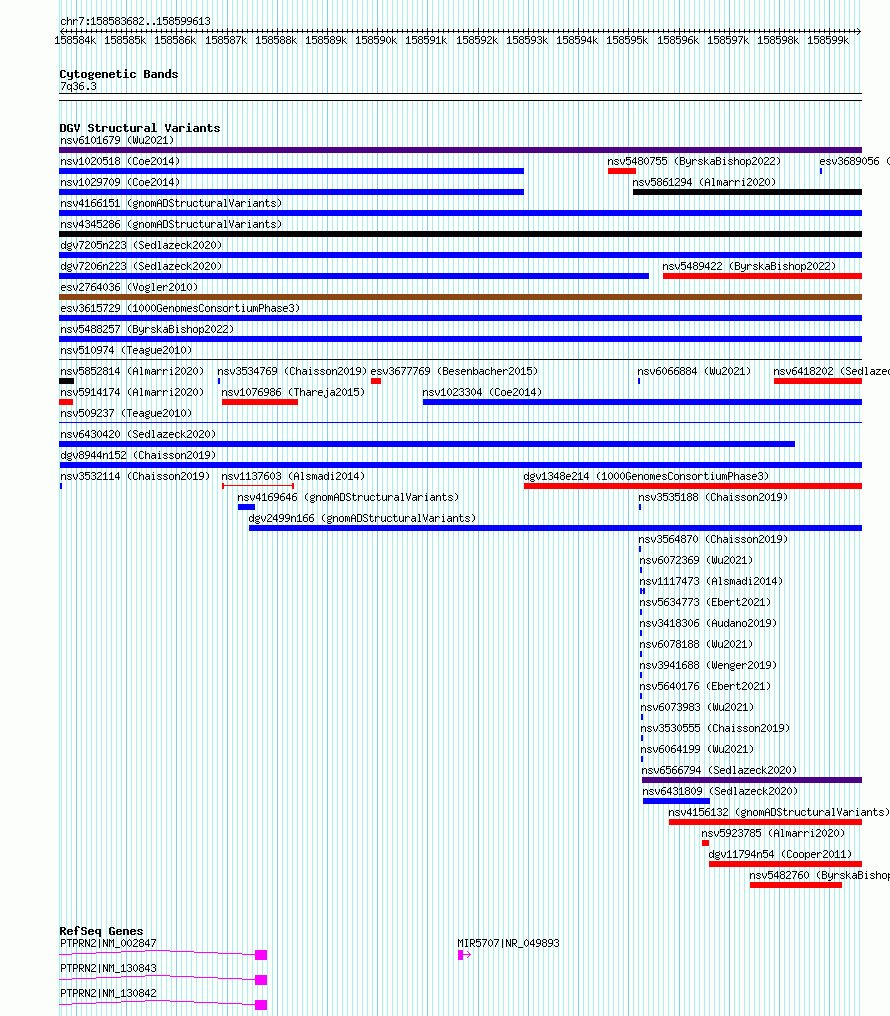Click the black nsv5861294 variant bar

click(x=747, y=192)
